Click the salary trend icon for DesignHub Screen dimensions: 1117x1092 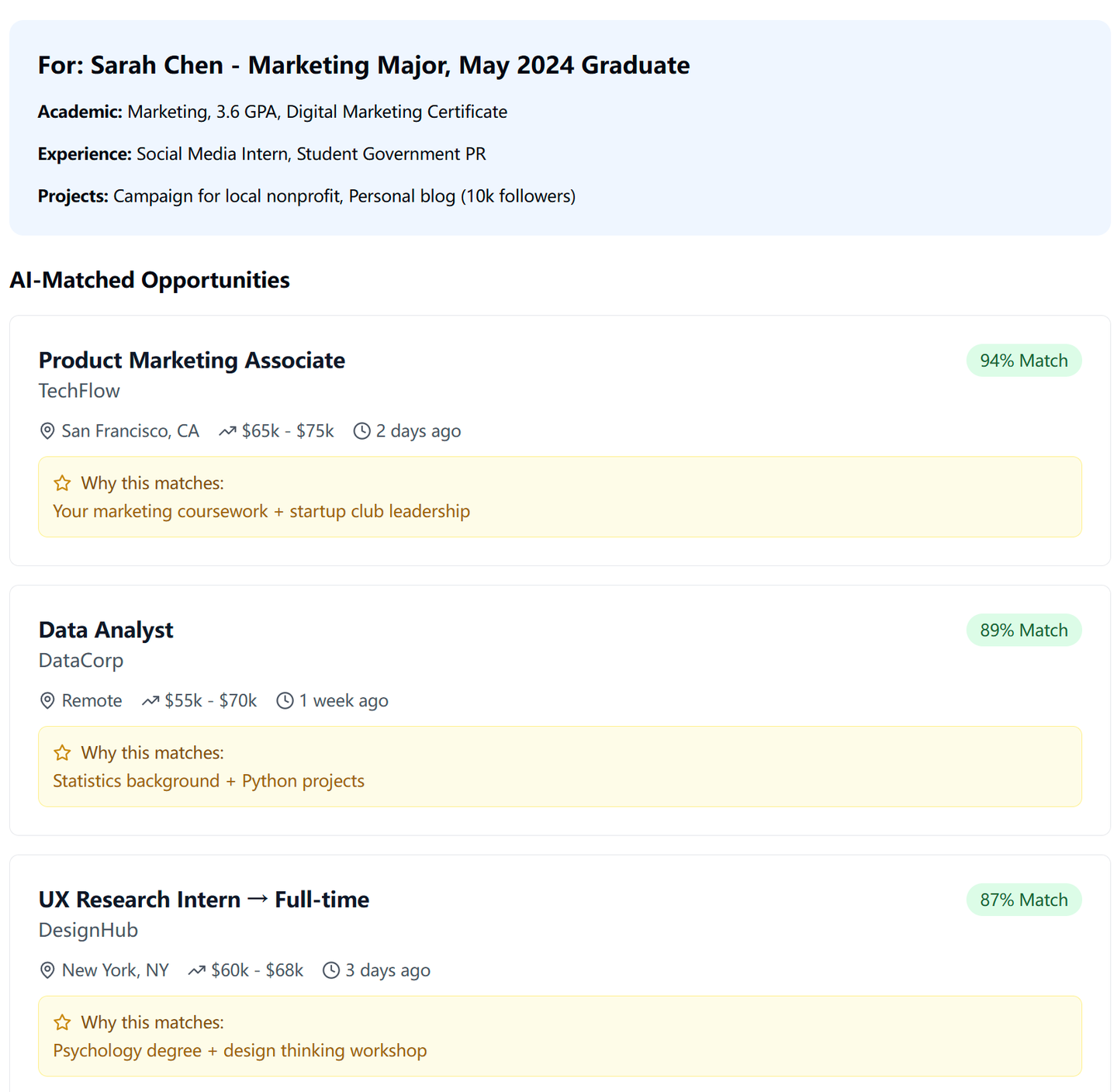(x=197, y=971)
